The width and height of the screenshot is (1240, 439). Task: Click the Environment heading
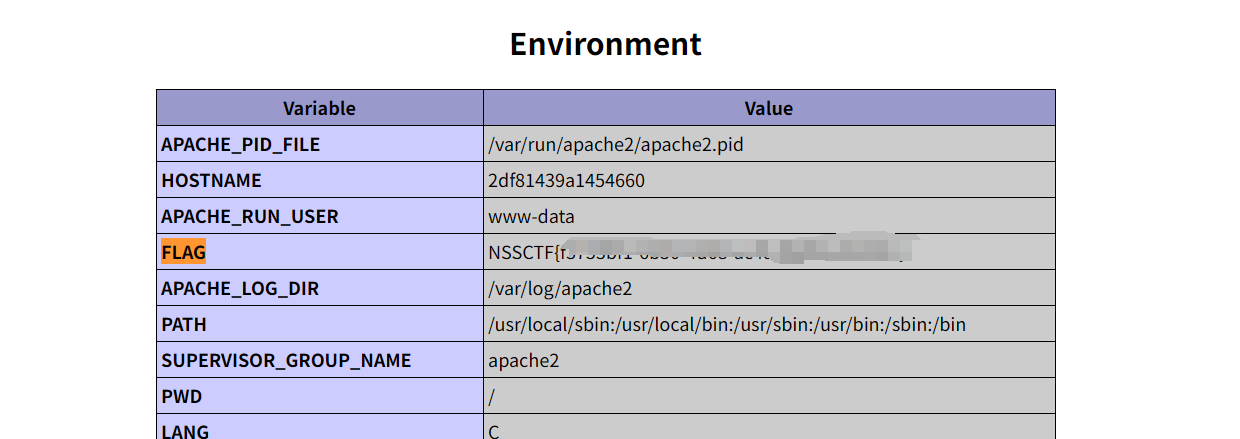[605, 44]
